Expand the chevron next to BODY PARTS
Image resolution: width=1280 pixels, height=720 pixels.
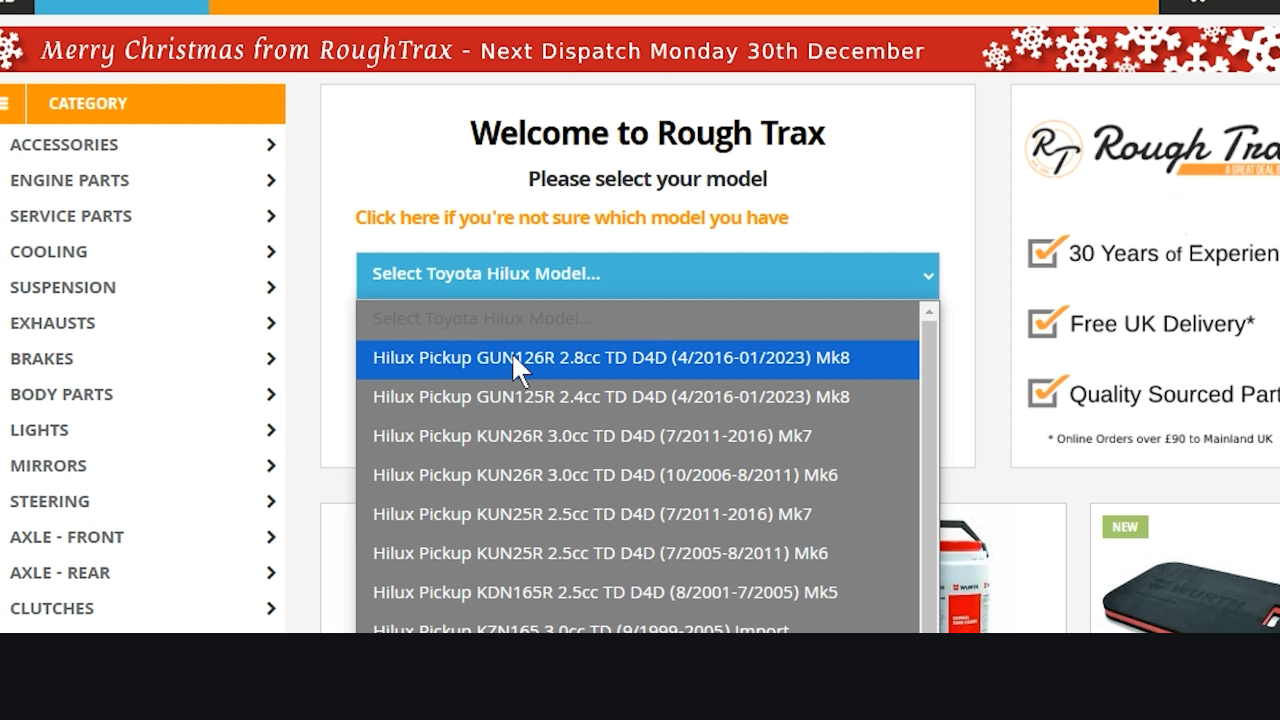click(x=271, y=394)
